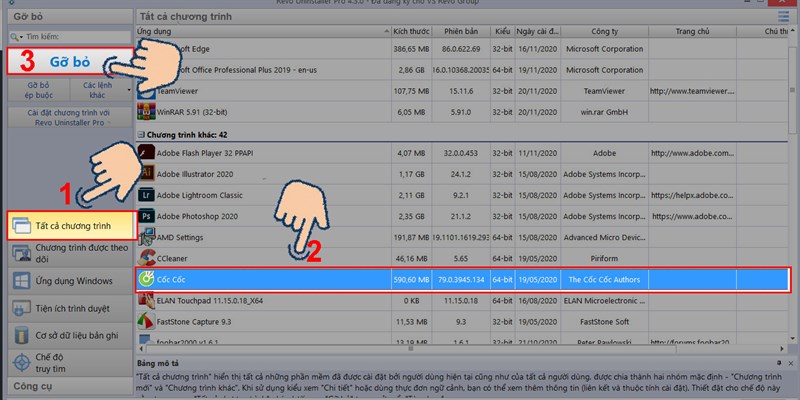Image resolution: width=800 pixels, height=400 pixels.
Task: Sort by Phiên bản column header
Action: (461, 32)
